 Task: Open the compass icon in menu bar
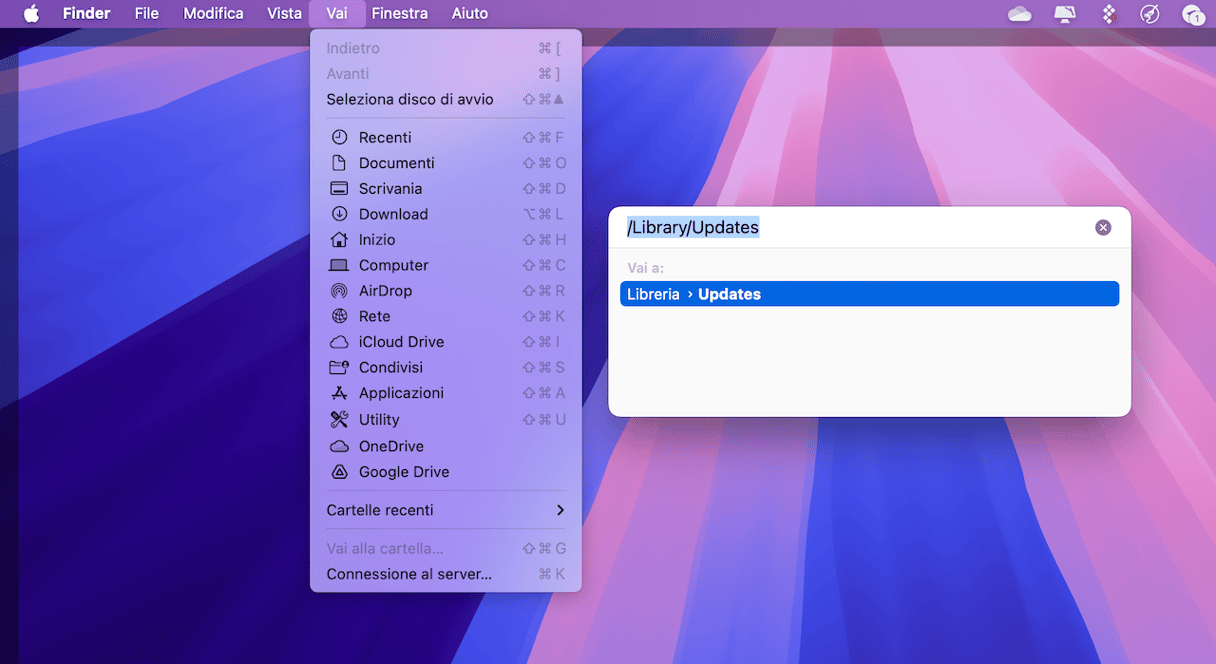(x=1150, y=13)
